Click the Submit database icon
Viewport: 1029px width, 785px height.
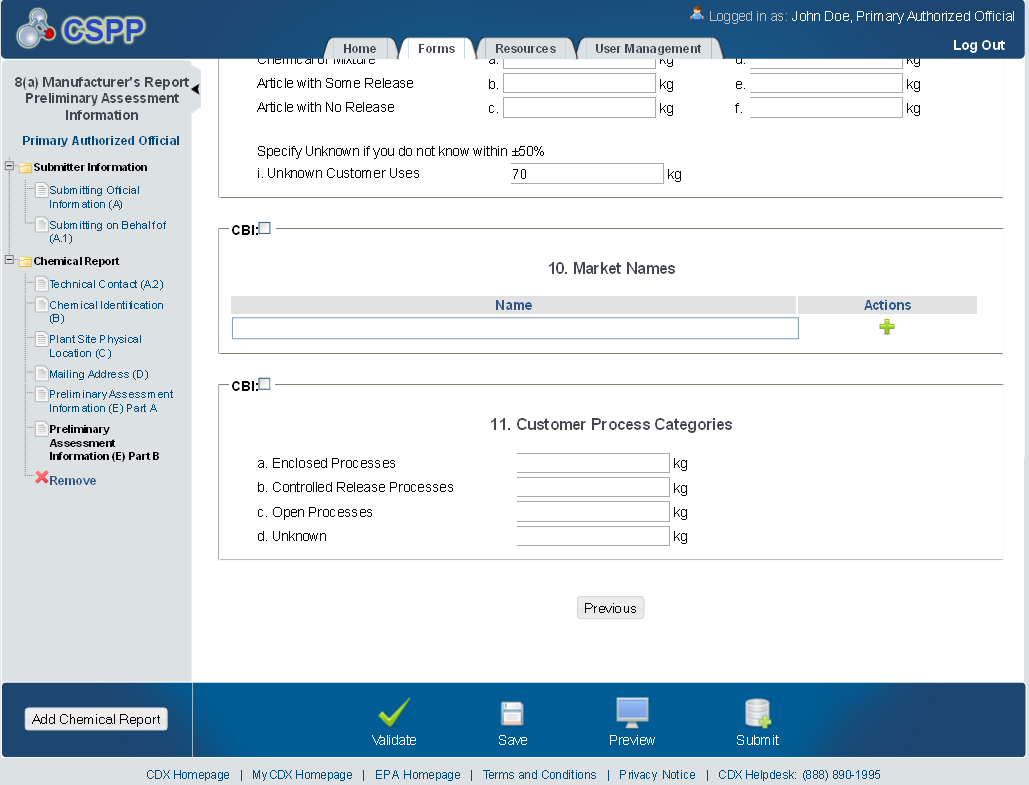pyautogui.click(x=757, y=713)
